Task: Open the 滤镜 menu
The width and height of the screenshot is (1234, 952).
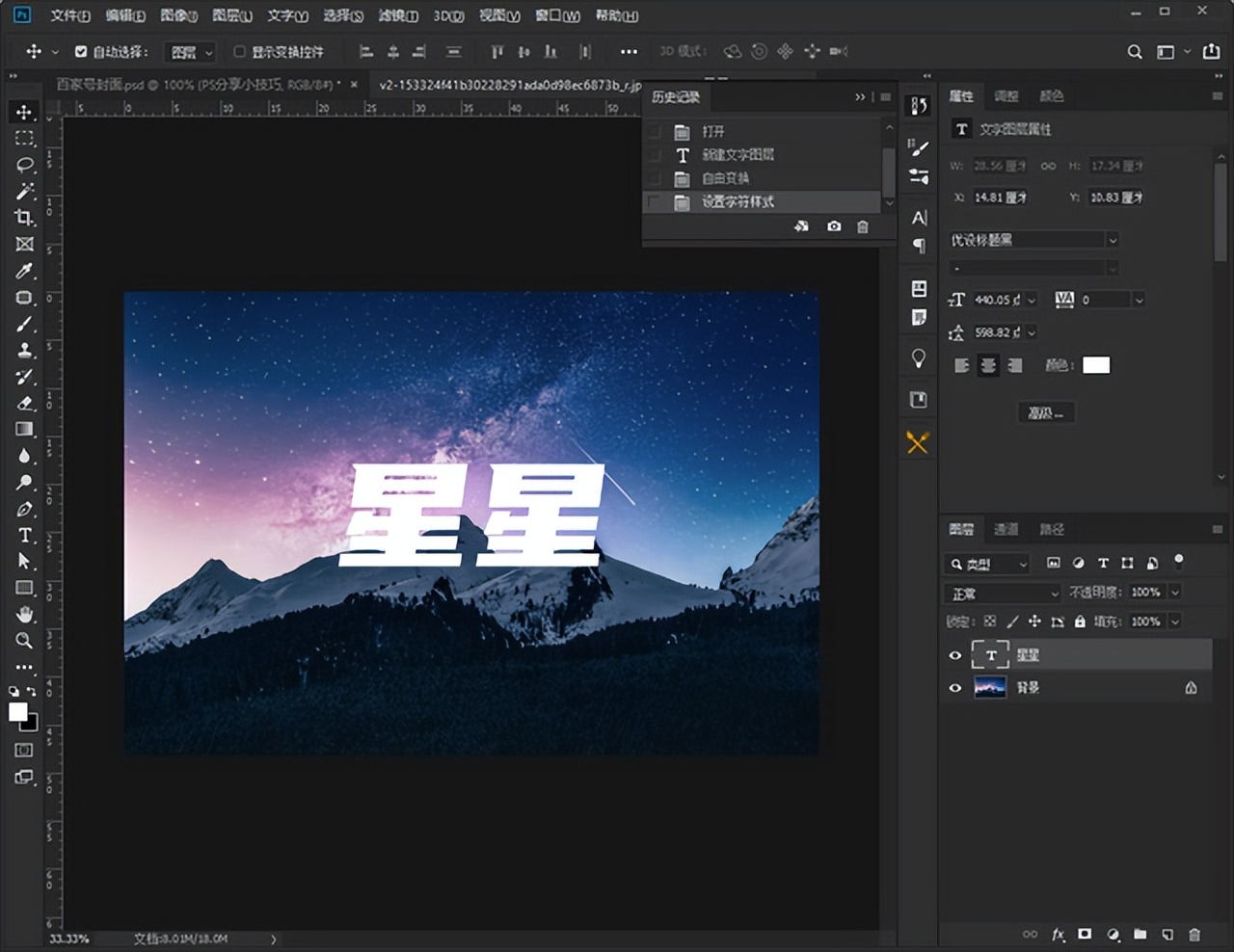Action: coord(398,15)
